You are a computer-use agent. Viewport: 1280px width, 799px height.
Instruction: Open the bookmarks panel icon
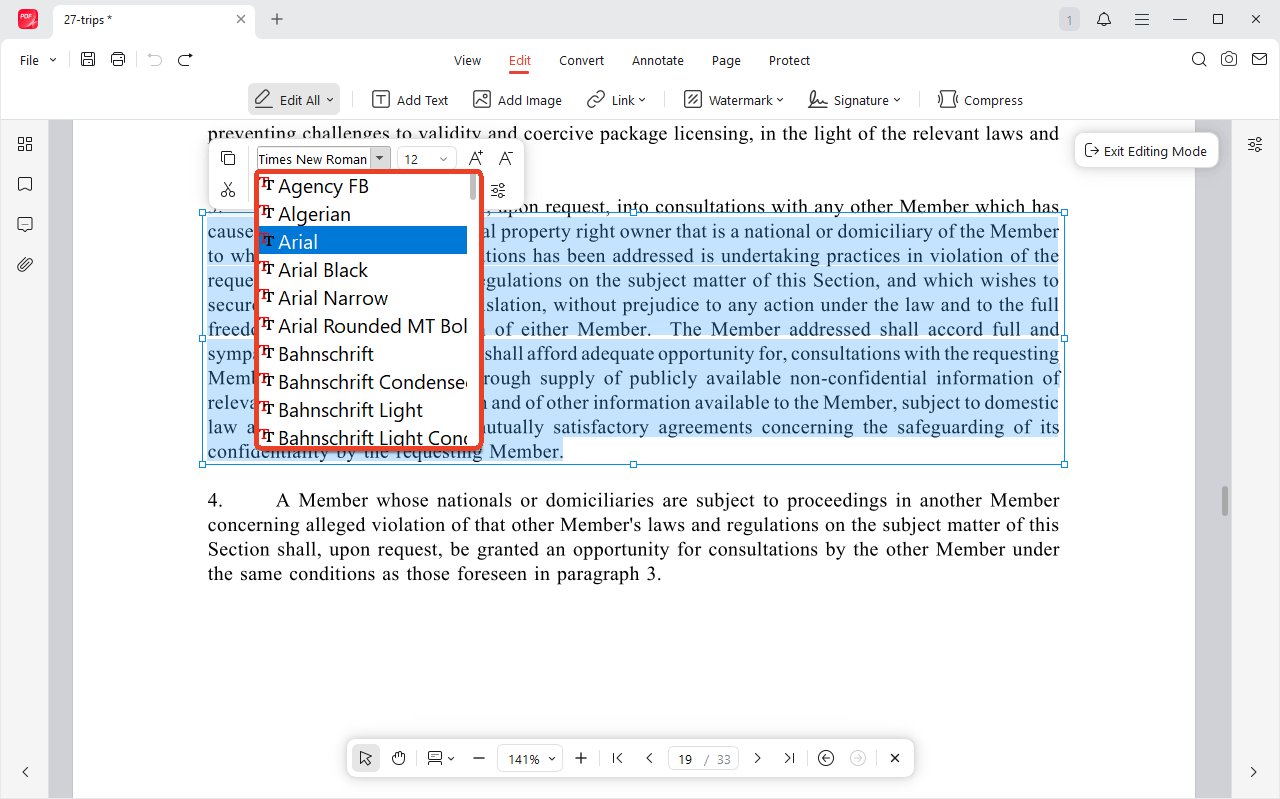[x=25, y=184]
